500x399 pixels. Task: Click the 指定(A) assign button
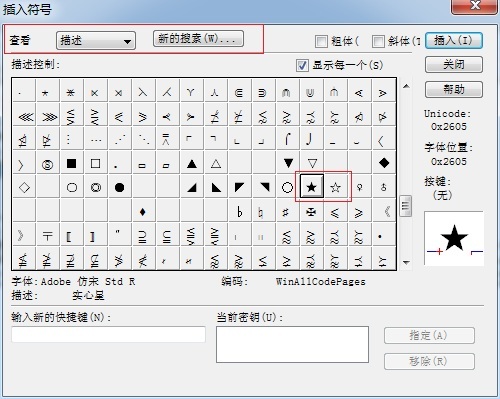pos(429,335)
